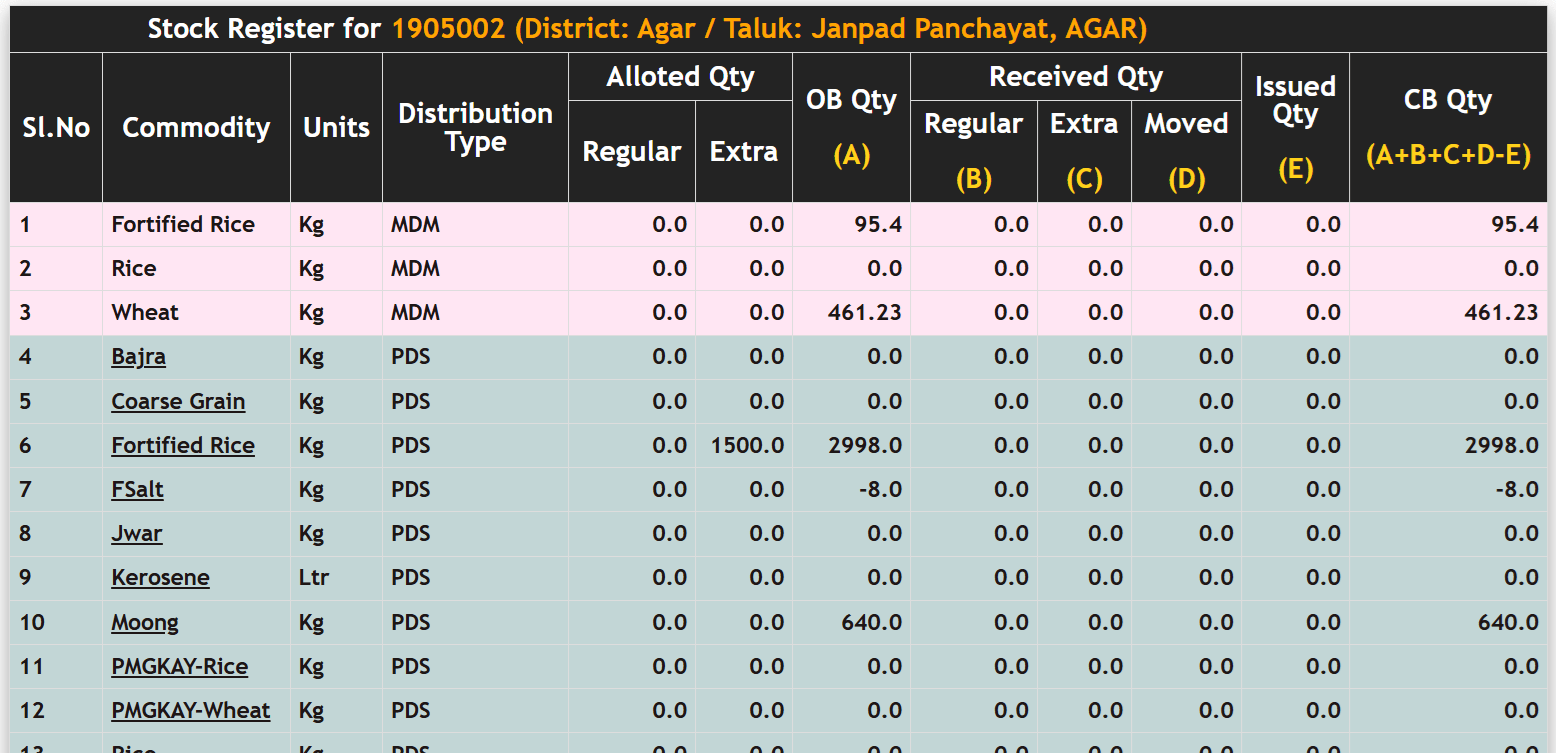Screen dimensions: 1556x753
Task: Click the CB Qty header
Action: [x=1448, y=128]
